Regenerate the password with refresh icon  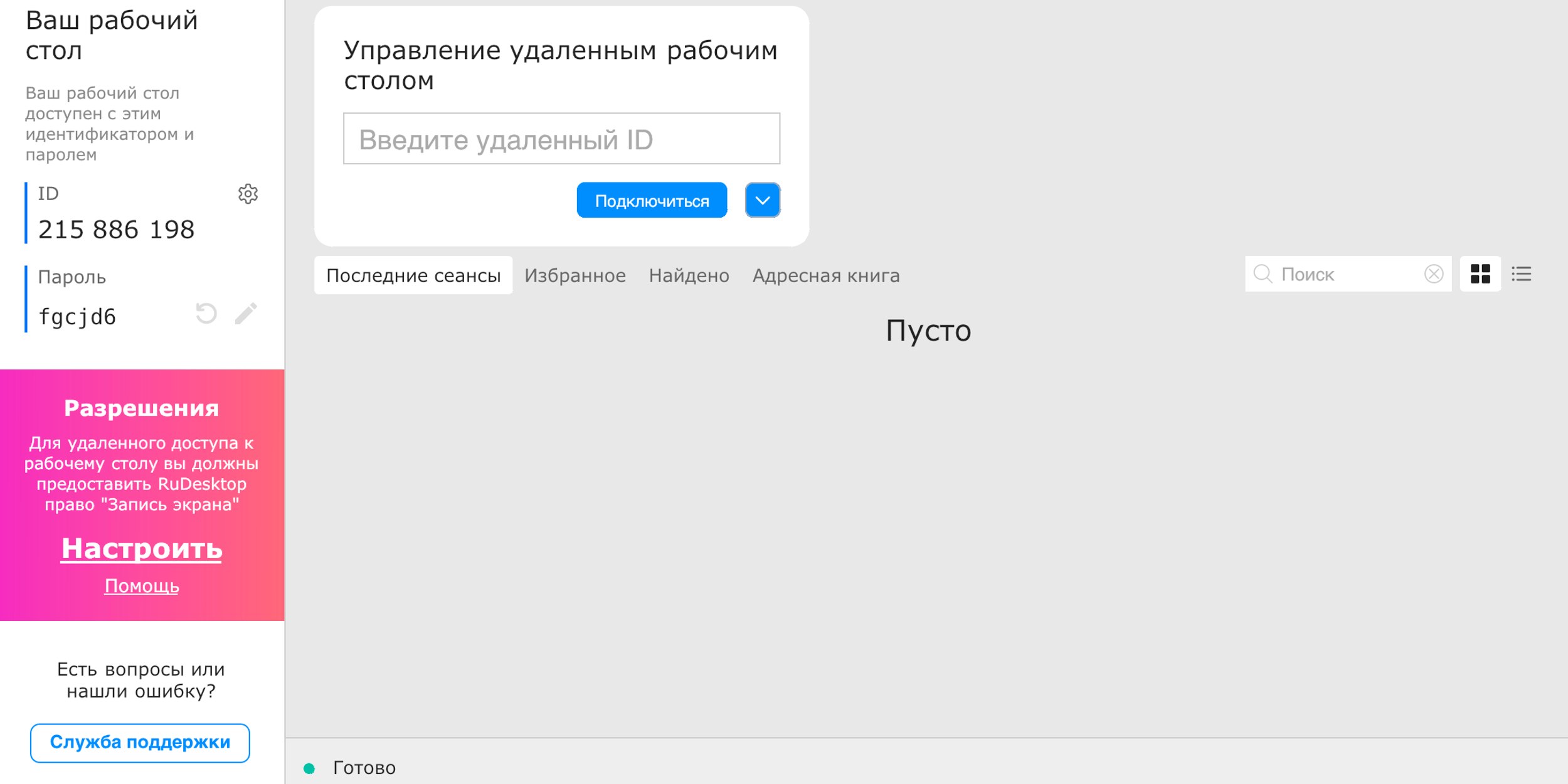[x=206, y=313]
